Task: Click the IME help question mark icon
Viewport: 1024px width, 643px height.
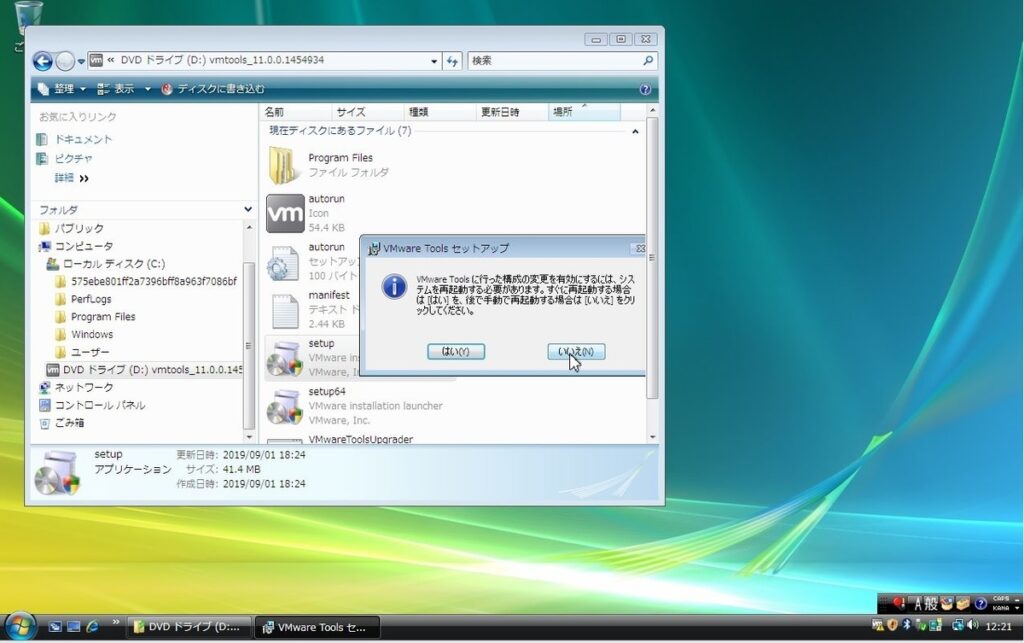Action: click(980, 604)
